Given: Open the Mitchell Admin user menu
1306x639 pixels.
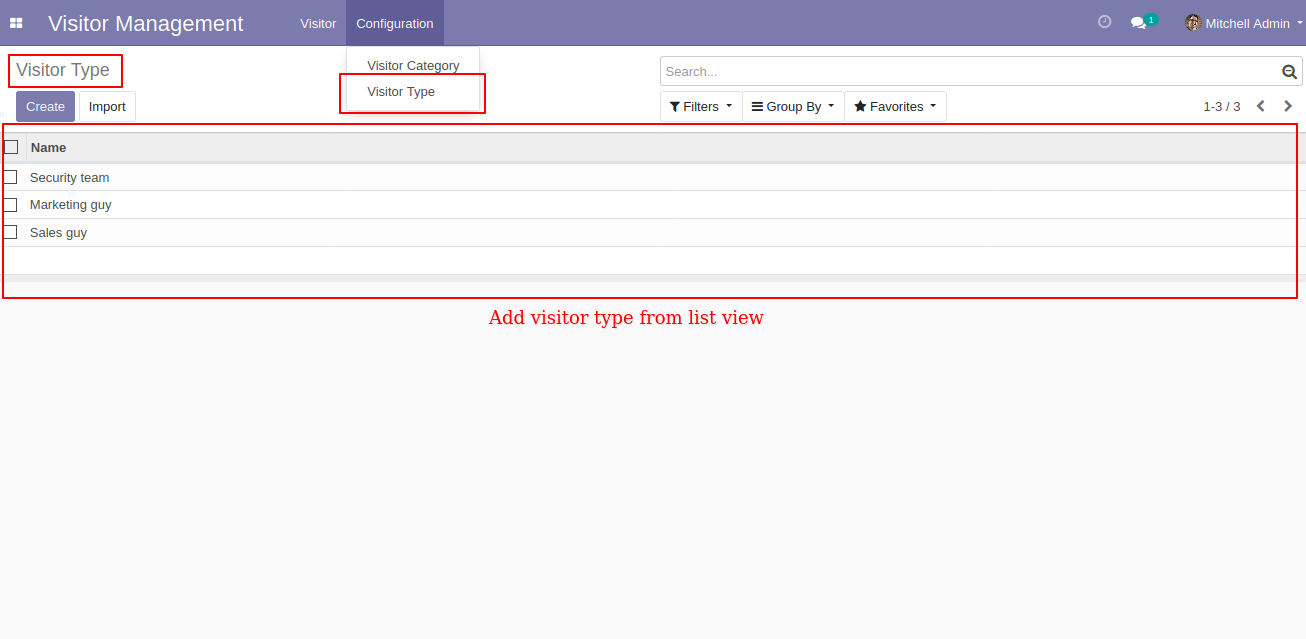Looking at the screenshot, I should click(1244, 23).
